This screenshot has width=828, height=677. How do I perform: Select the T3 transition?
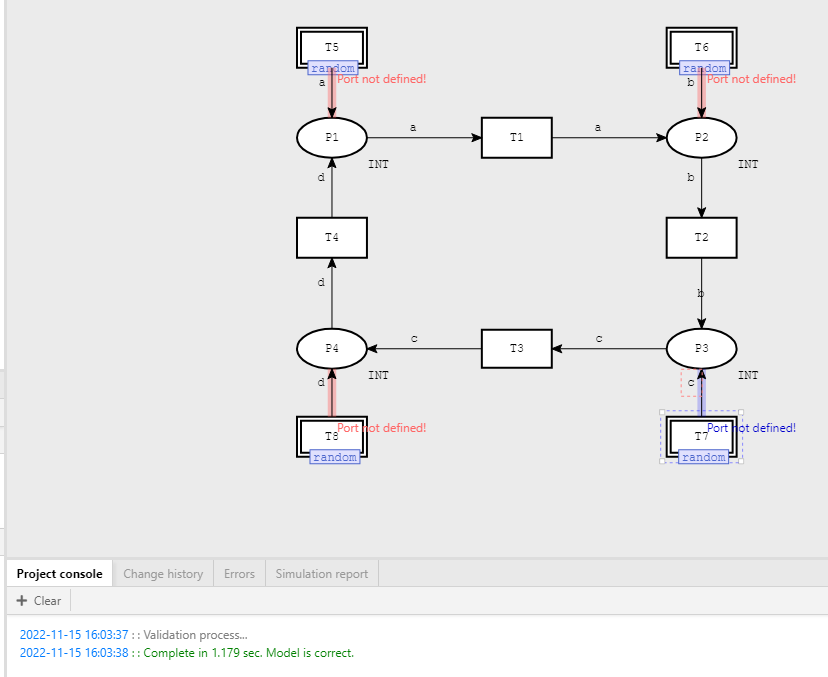tap(516, 348)
